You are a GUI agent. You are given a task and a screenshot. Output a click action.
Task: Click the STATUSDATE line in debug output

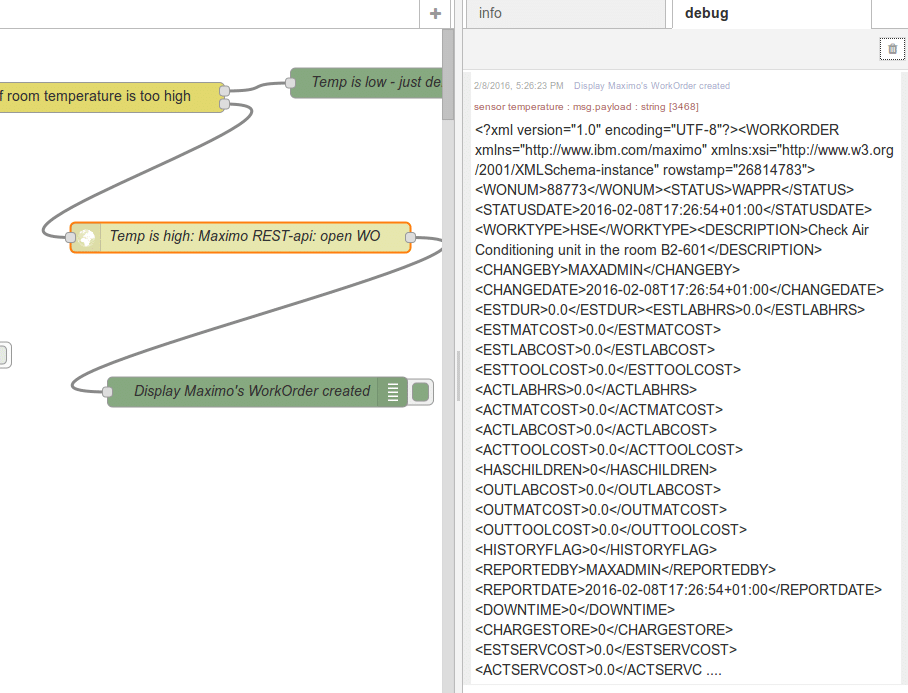[x=673, y=210]
